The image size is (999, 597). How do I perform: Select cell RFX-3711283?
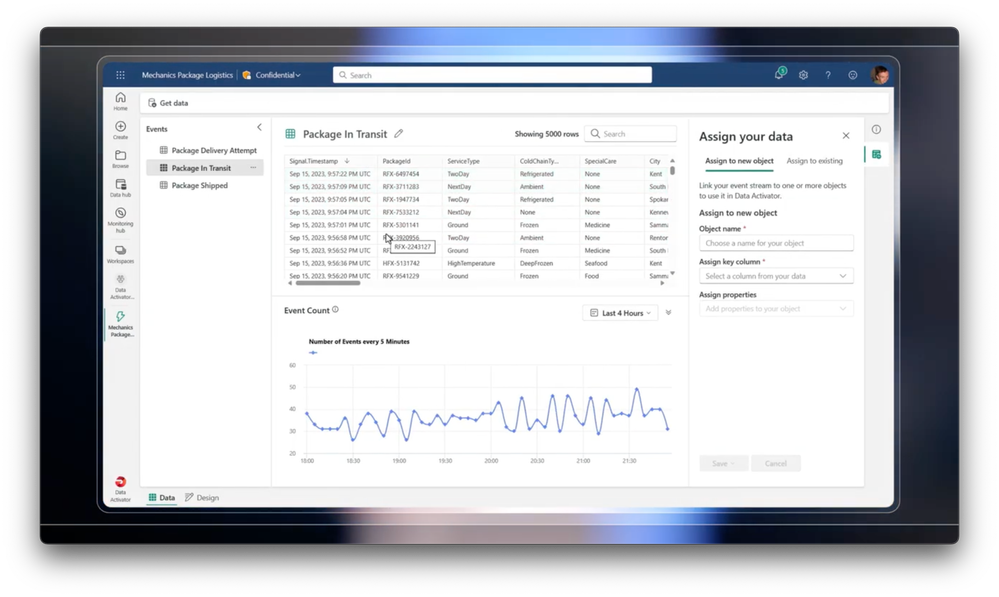coord(401,187)
